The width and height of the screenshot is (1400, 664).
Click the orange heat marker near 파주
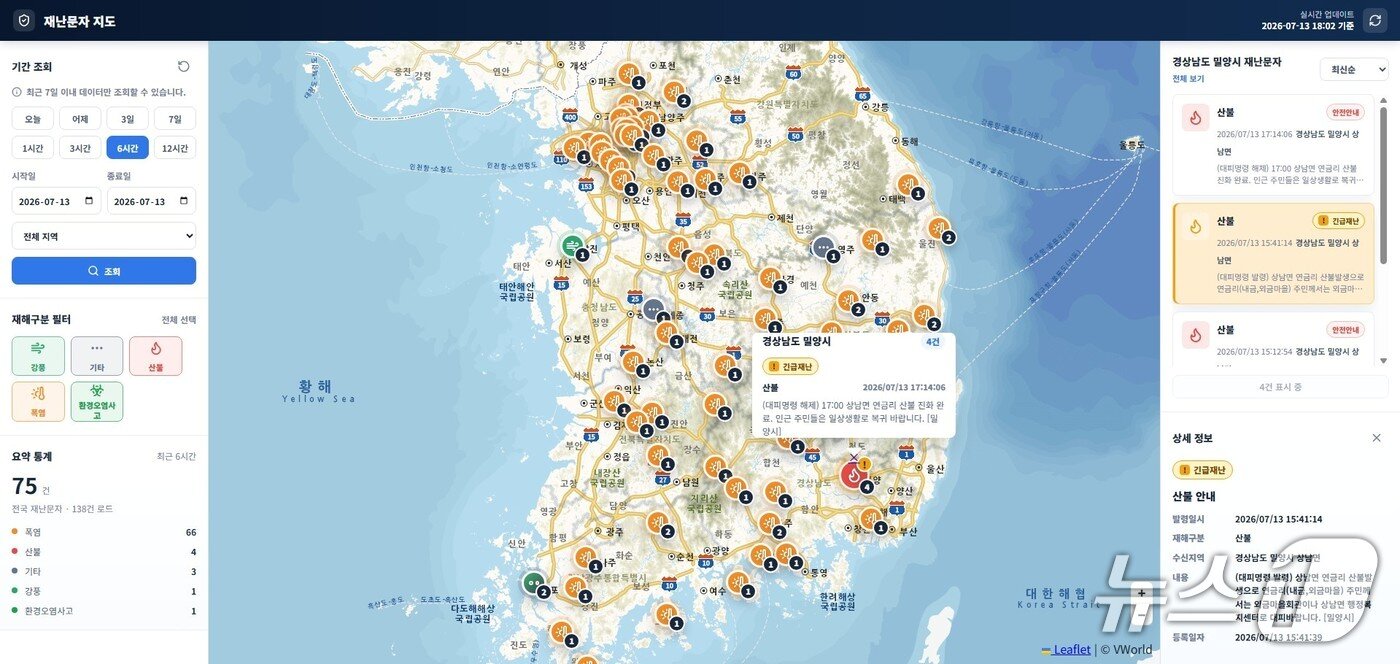(628, 73)
